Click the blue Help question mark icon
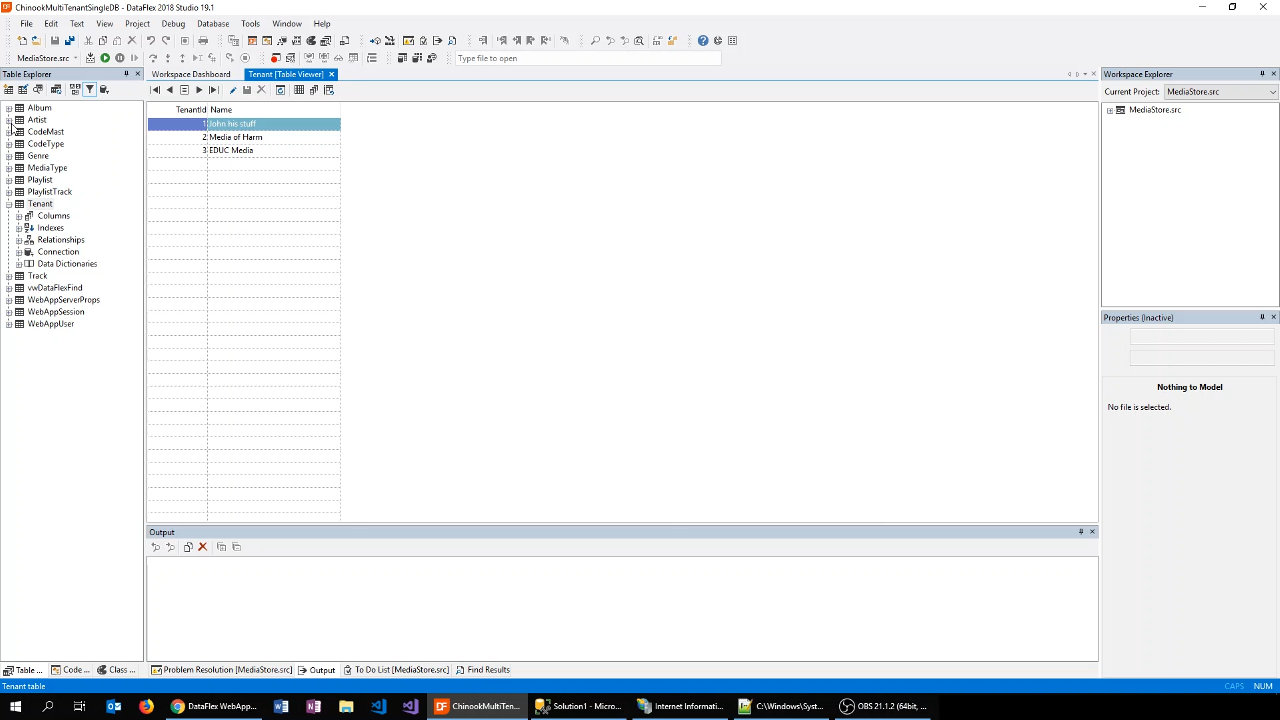This screenshot has height=720, width=1280. click(703, 41)
